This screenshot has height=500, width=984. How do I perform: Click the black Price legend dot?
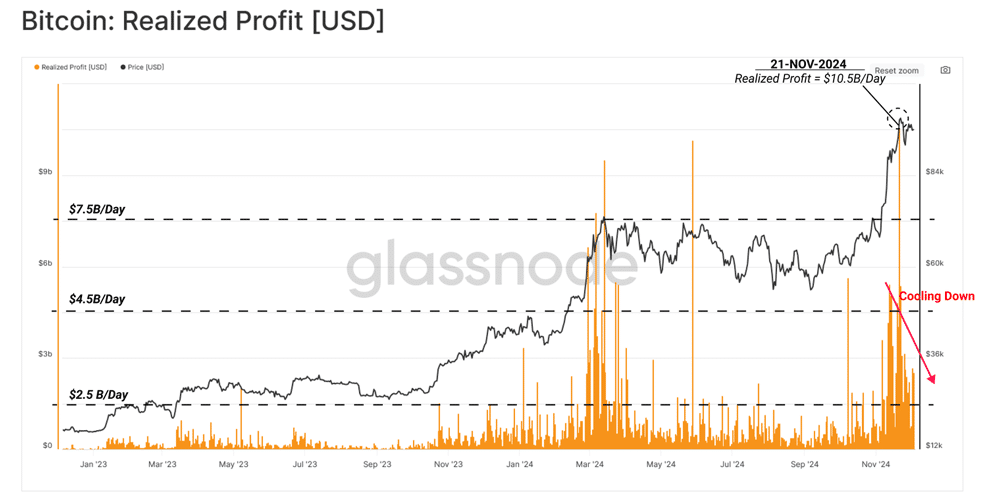[123, 67]
